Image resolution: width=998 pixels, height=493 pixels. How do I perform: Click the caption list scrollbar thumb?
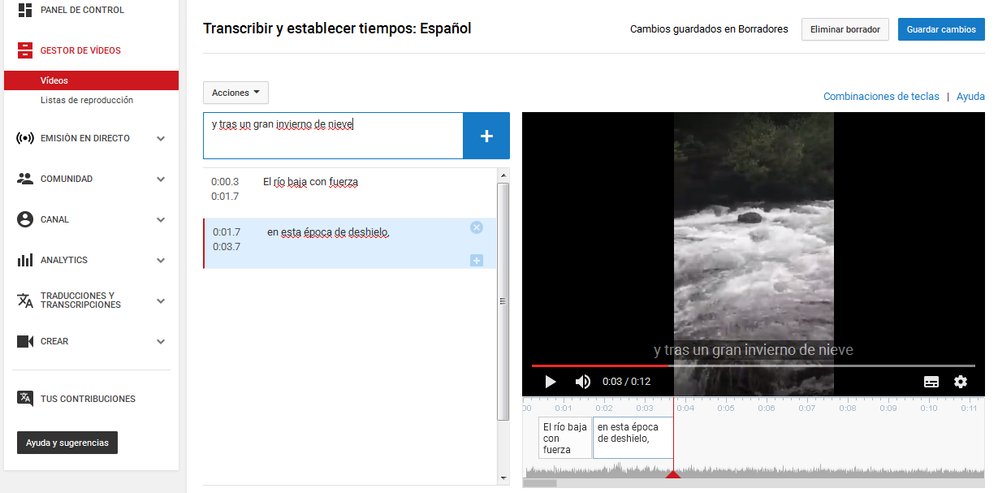point(503,302)
